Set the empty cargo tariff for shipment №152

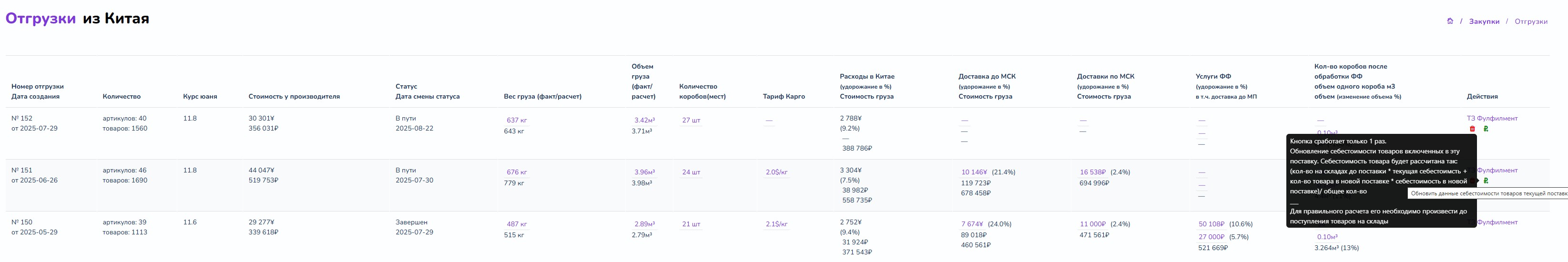pos(769,121)
